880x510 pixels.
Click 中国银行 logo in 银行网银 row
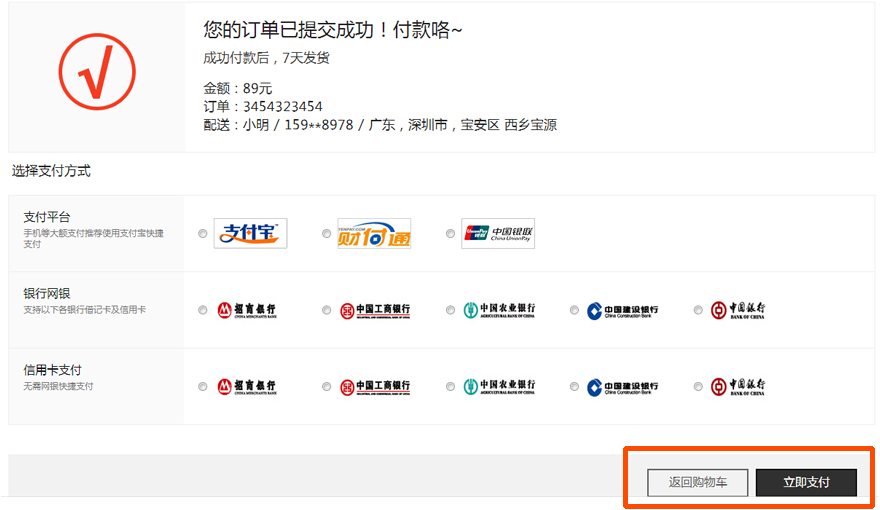[737, 310]
